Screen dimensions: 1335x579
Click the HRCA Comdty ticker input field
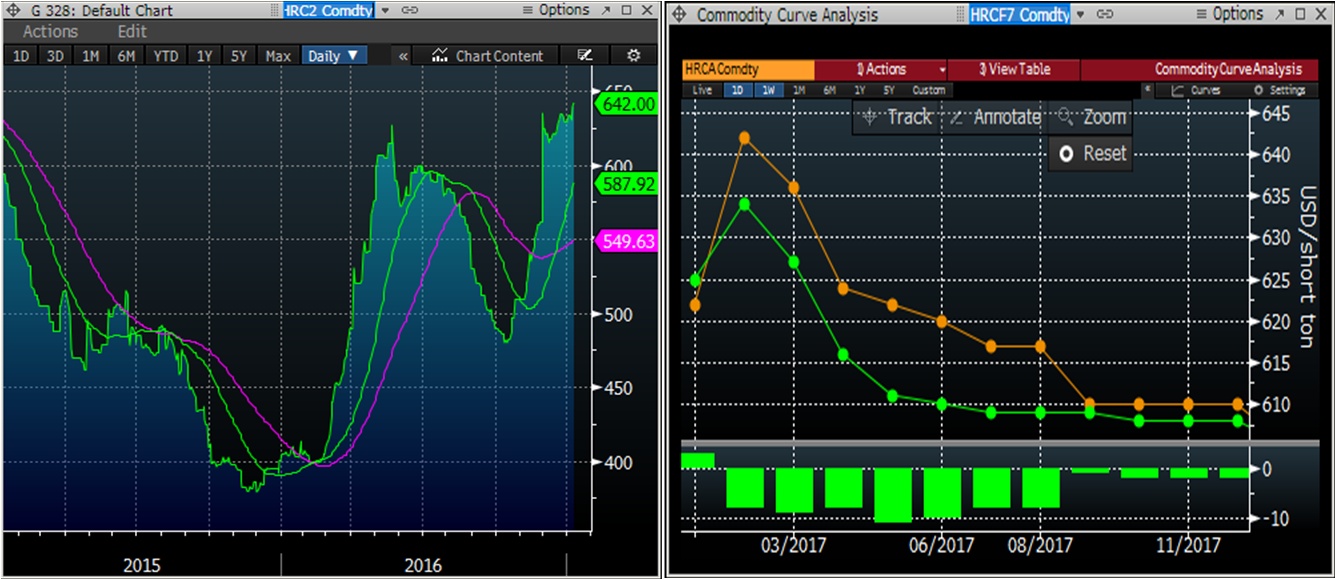(x=748, y=70)
